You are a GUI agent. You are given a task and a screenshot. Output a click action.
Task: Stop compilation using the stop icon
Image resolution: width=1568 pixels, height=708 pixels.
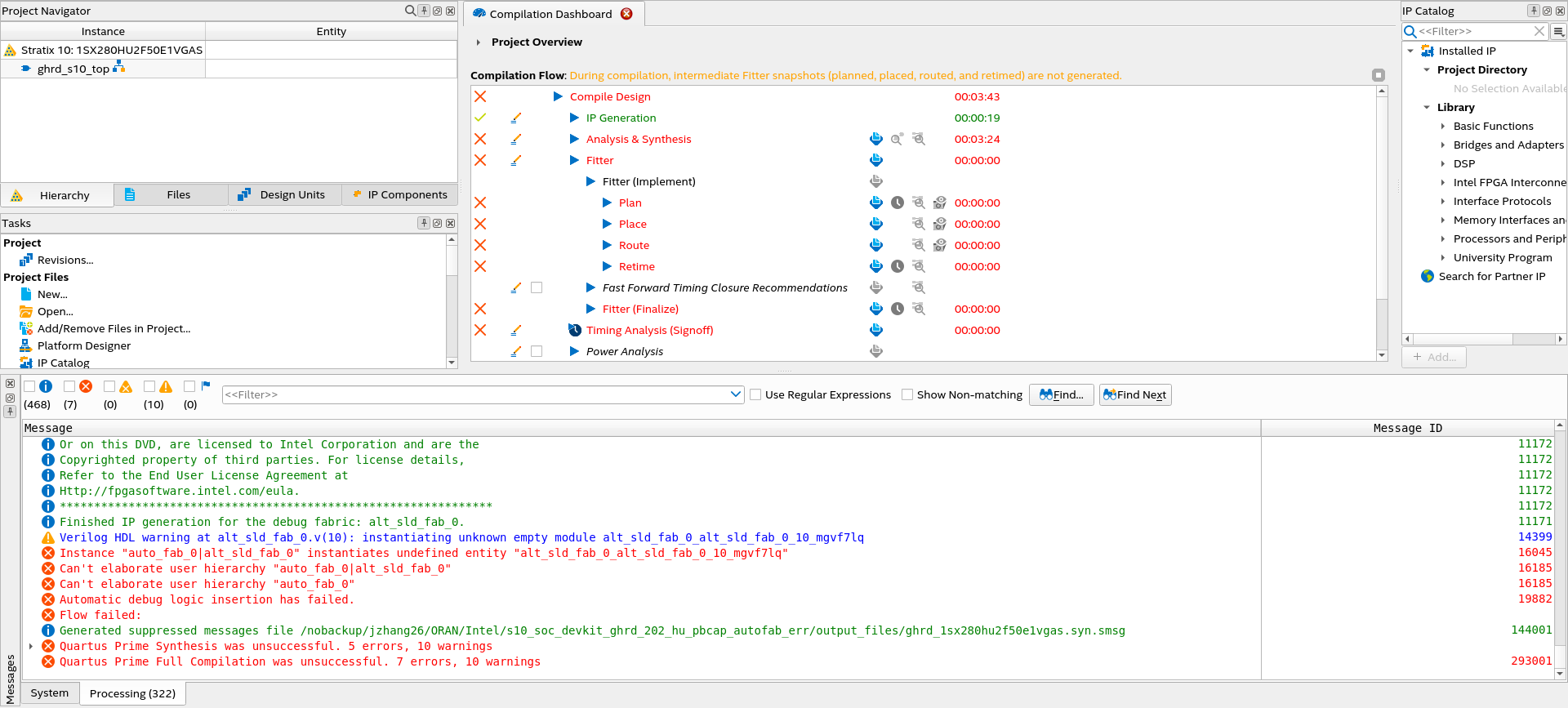pos(1379,75)
